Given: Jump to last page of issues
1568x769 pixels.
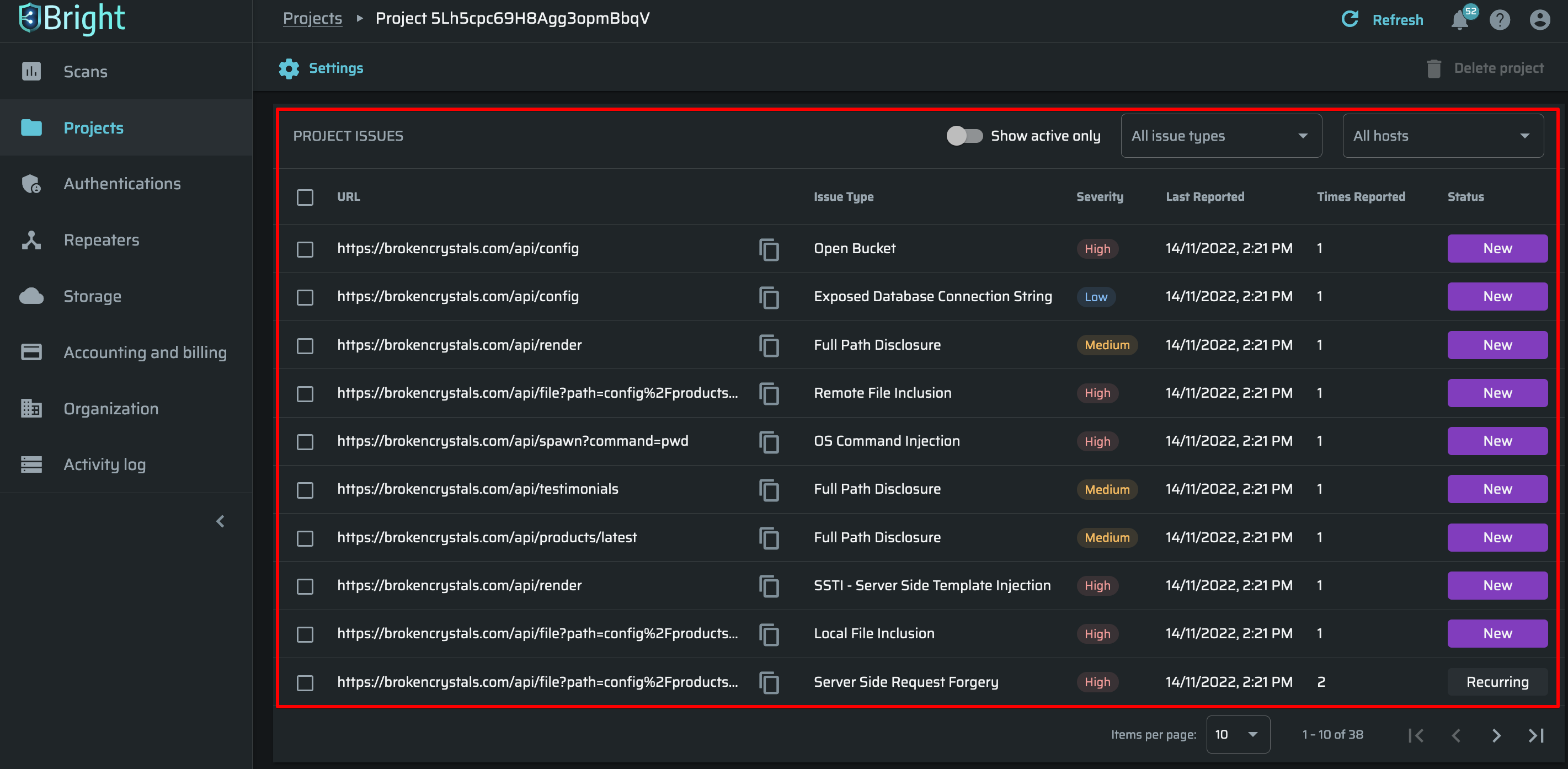Looking at the screenshot, I should pyautogui.click(x=1536, y=735).
